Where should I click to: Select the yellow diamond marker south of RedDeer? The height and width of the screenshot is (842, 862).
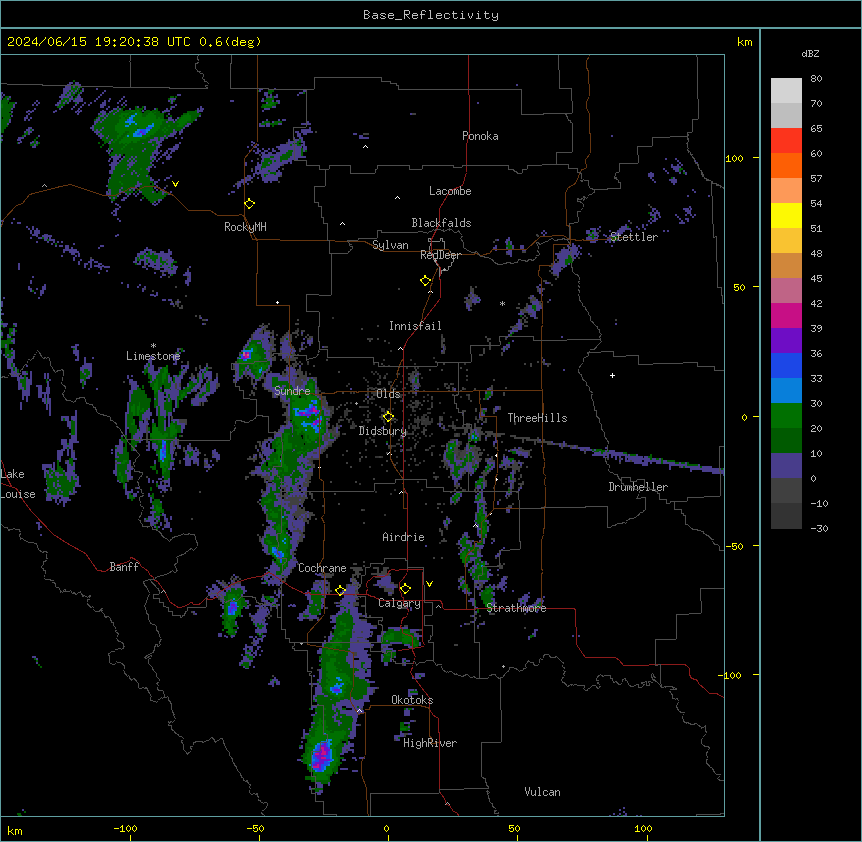(426, 281)
